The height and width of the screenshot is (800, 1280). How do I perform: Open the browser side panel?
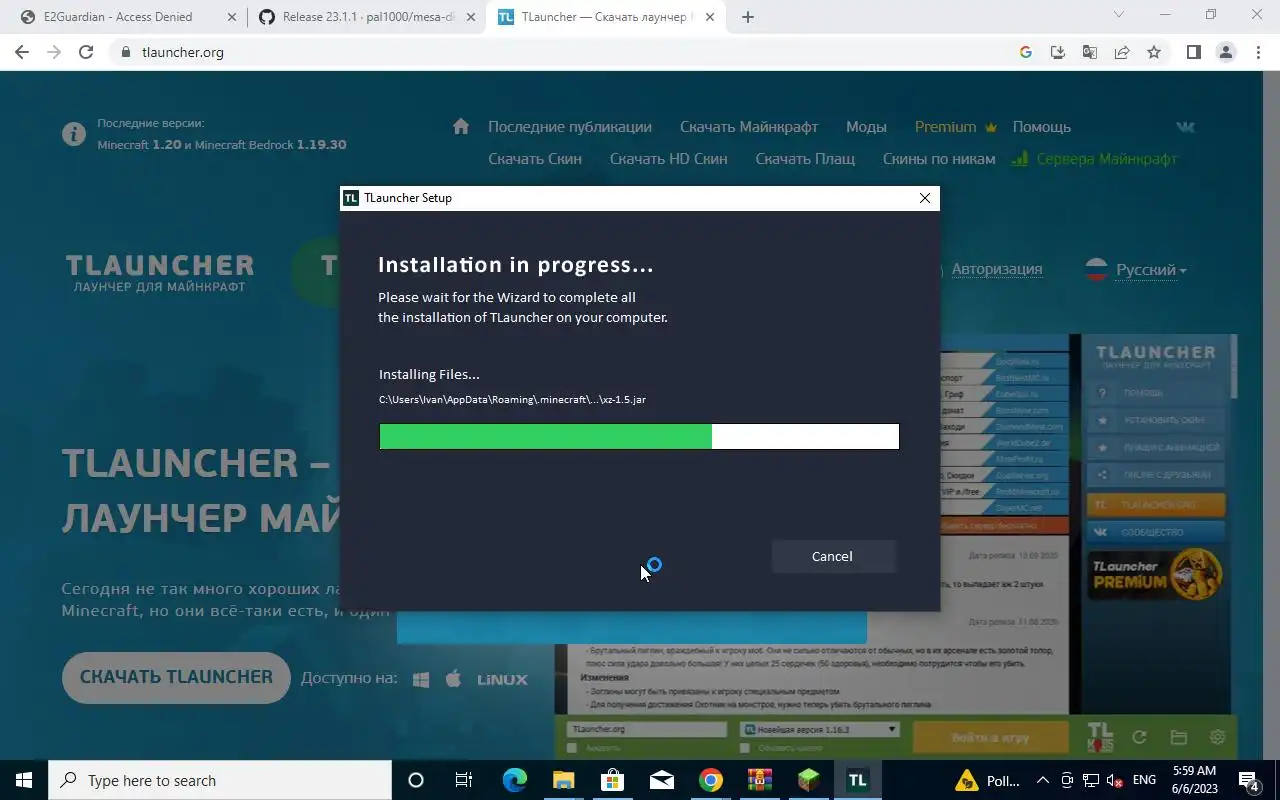coord(1193,52)
